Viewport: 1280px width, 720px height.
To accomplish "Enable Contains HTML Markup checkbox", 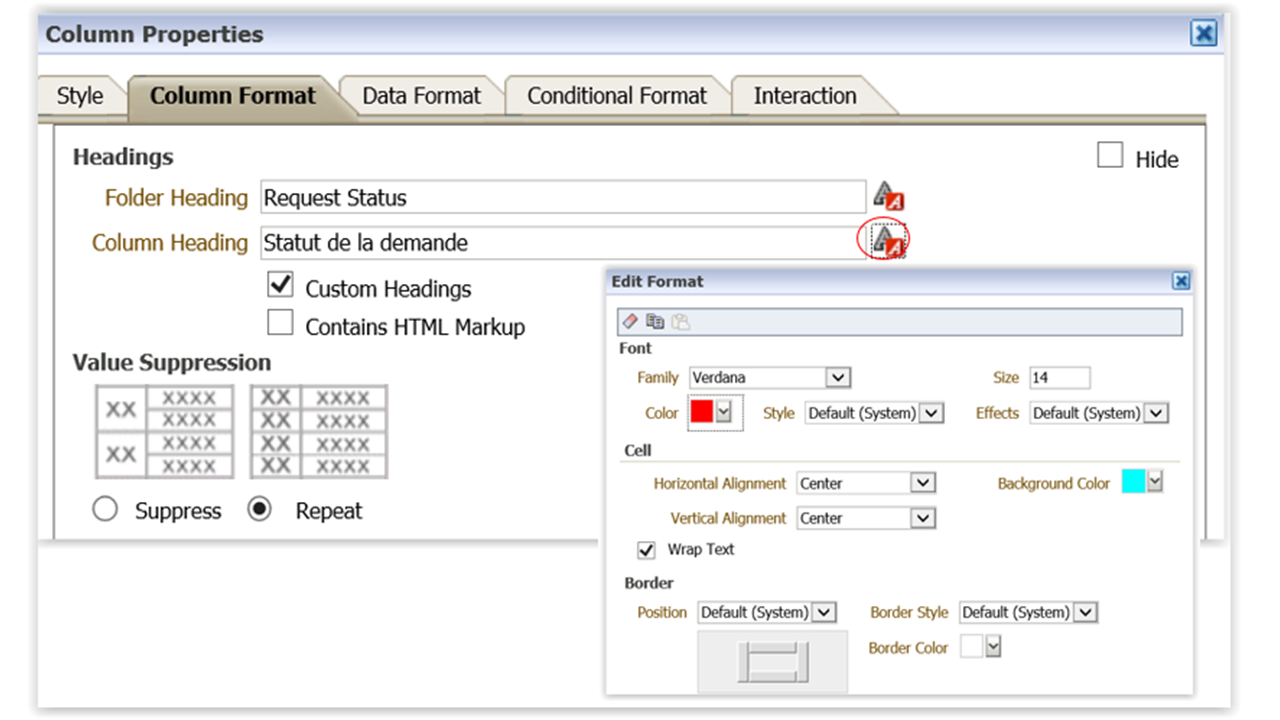I will point(280,323).
